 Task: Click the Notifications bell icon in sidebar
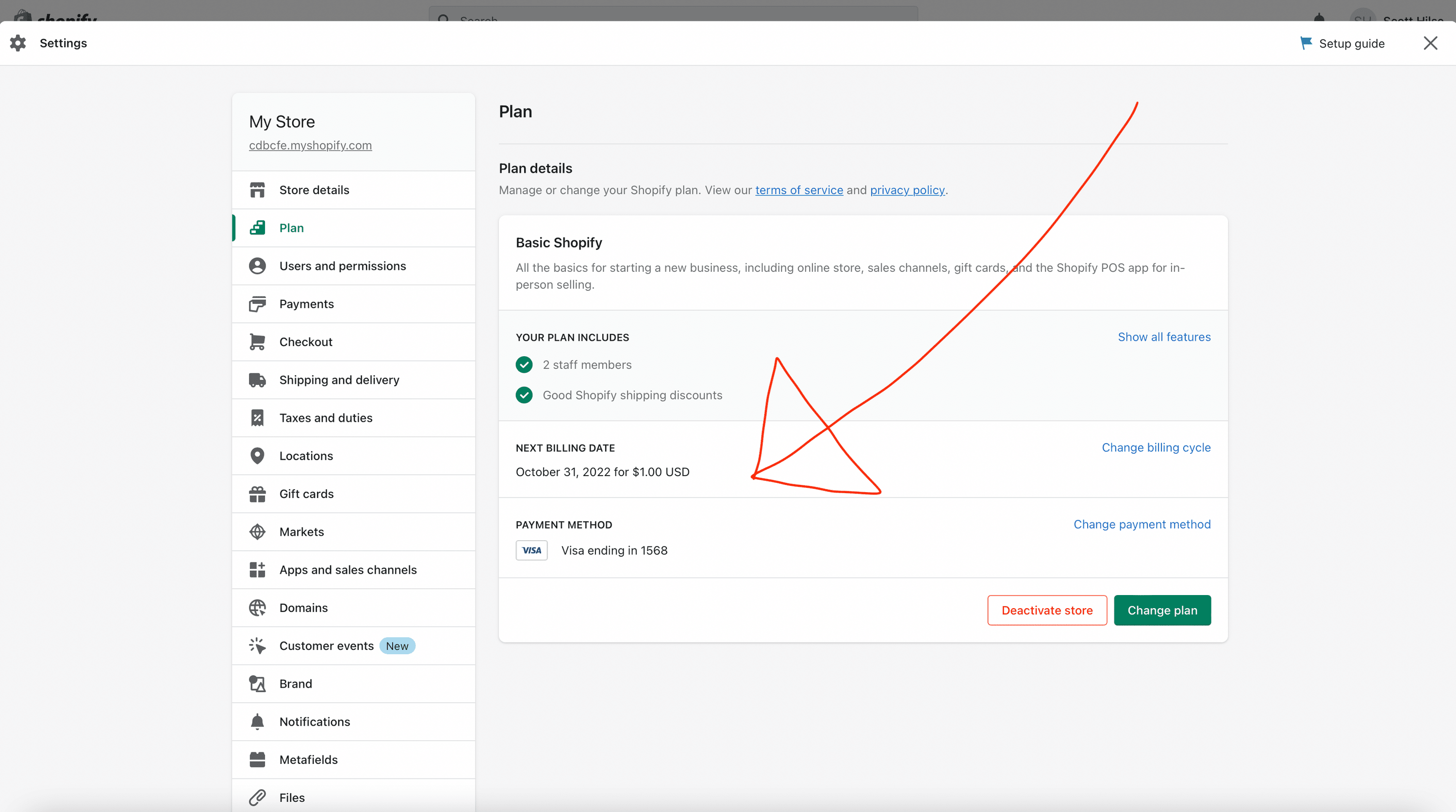257,722
